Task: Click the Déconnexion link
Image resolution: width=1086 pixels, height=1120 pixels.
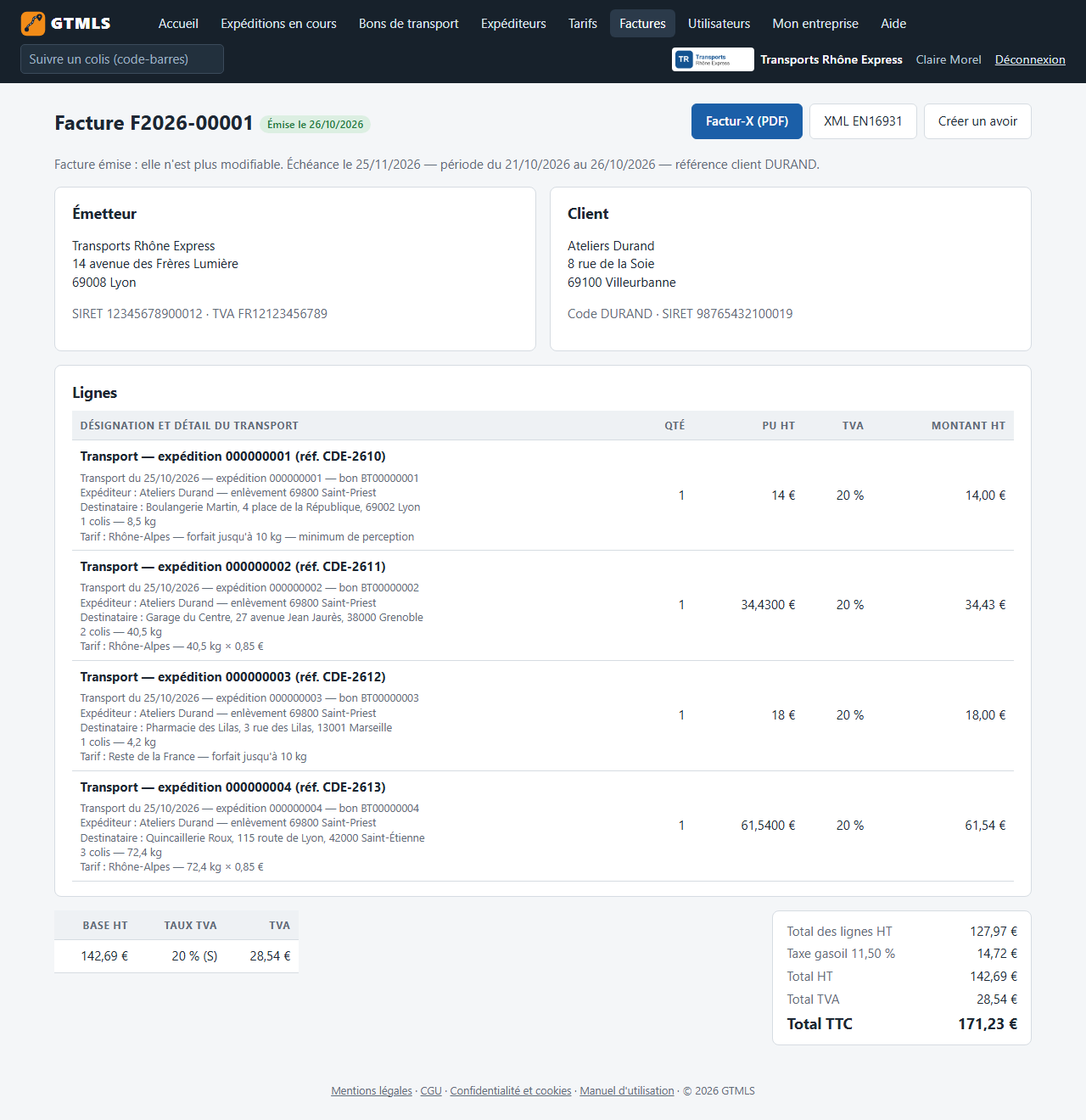Action: (x=1030, y=59)
